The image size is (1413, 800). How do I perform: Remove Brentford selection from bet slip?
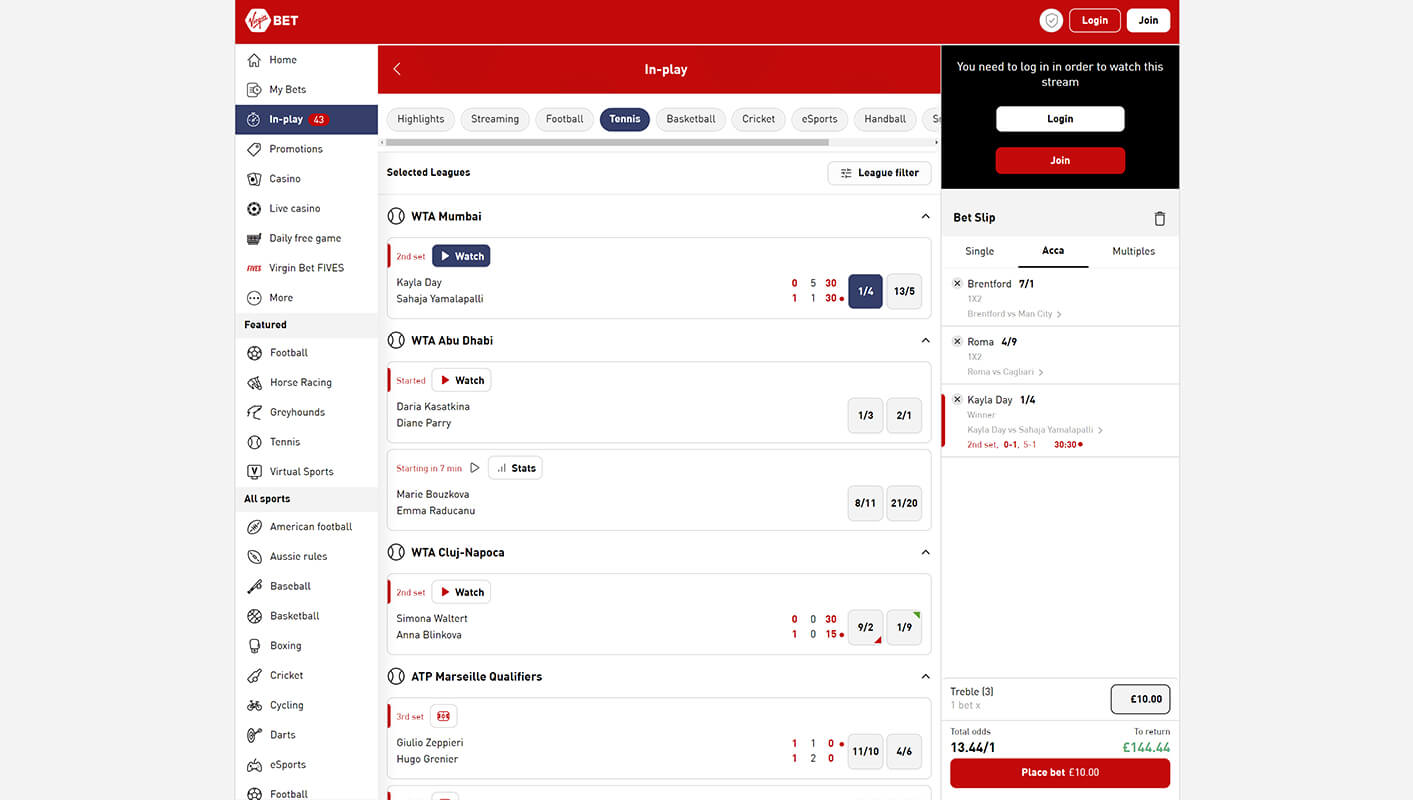(957, 284)
